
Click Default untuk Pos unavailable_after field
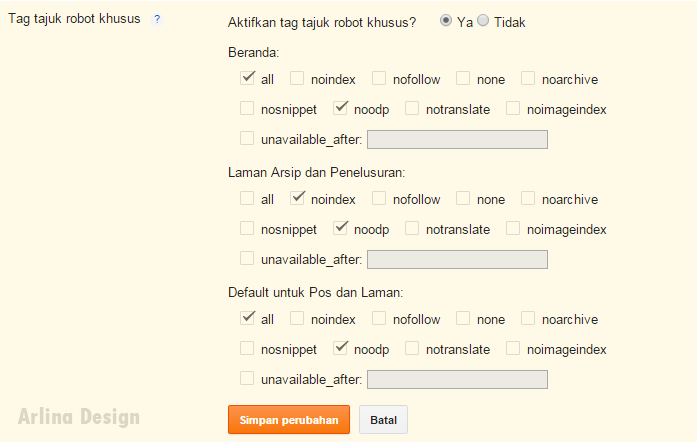(457, 379)
